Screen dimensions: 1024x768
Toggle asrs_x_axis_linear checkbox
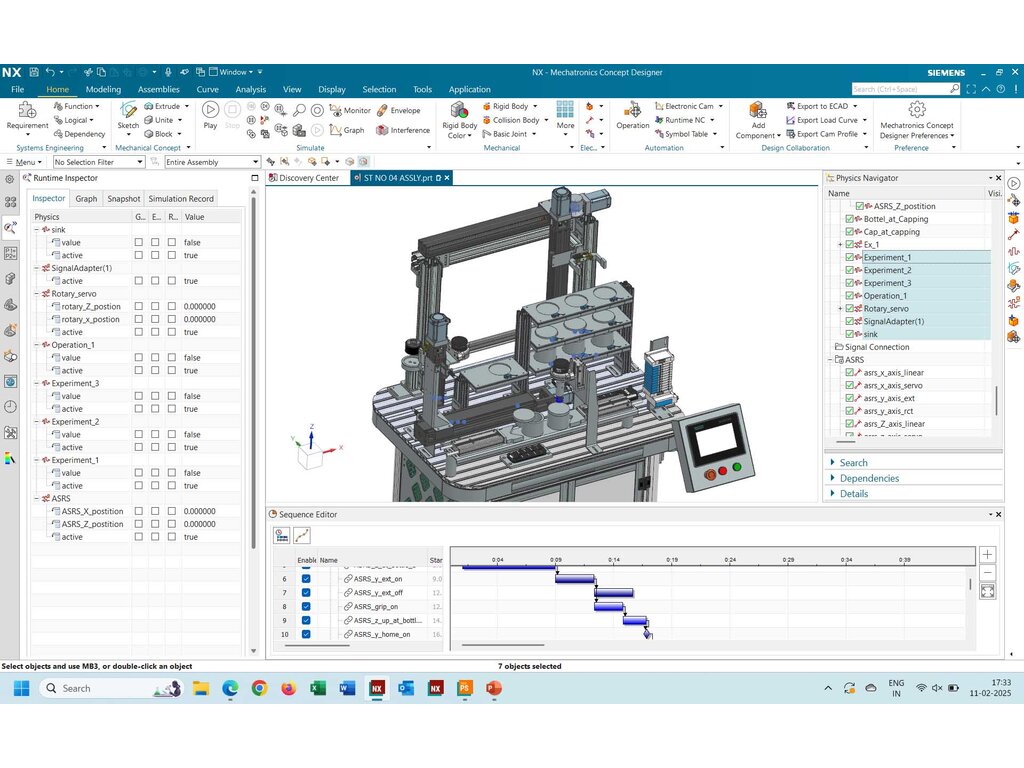(x=850, y=373)
